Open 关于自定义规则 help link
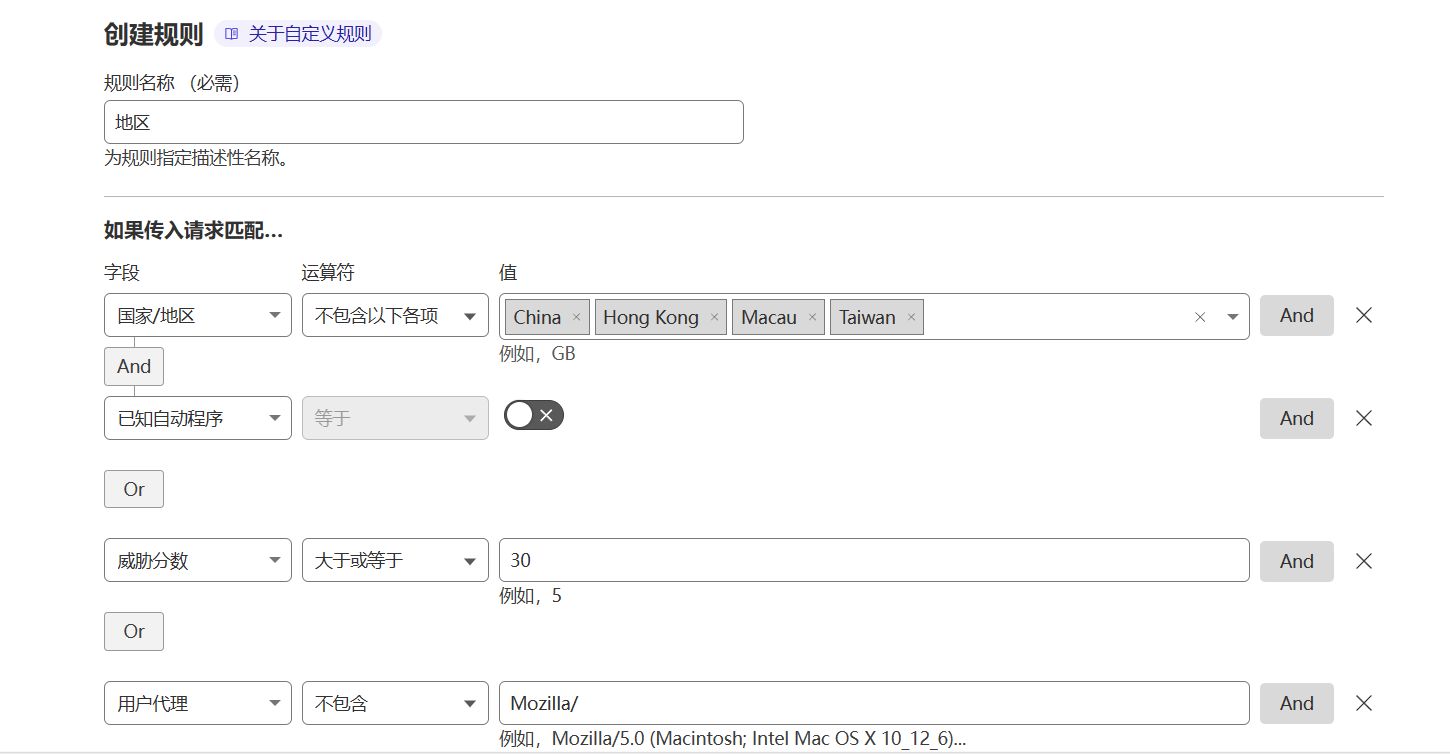 pyautogui.click(x=299, y=34)
